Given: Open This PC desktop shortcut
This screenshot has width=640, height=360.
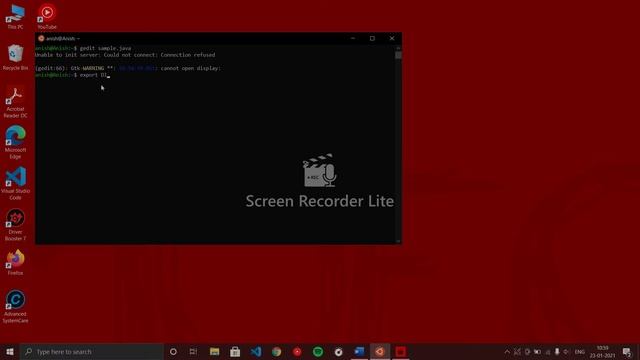Looking at the screenshot, I should coord(15,17).
